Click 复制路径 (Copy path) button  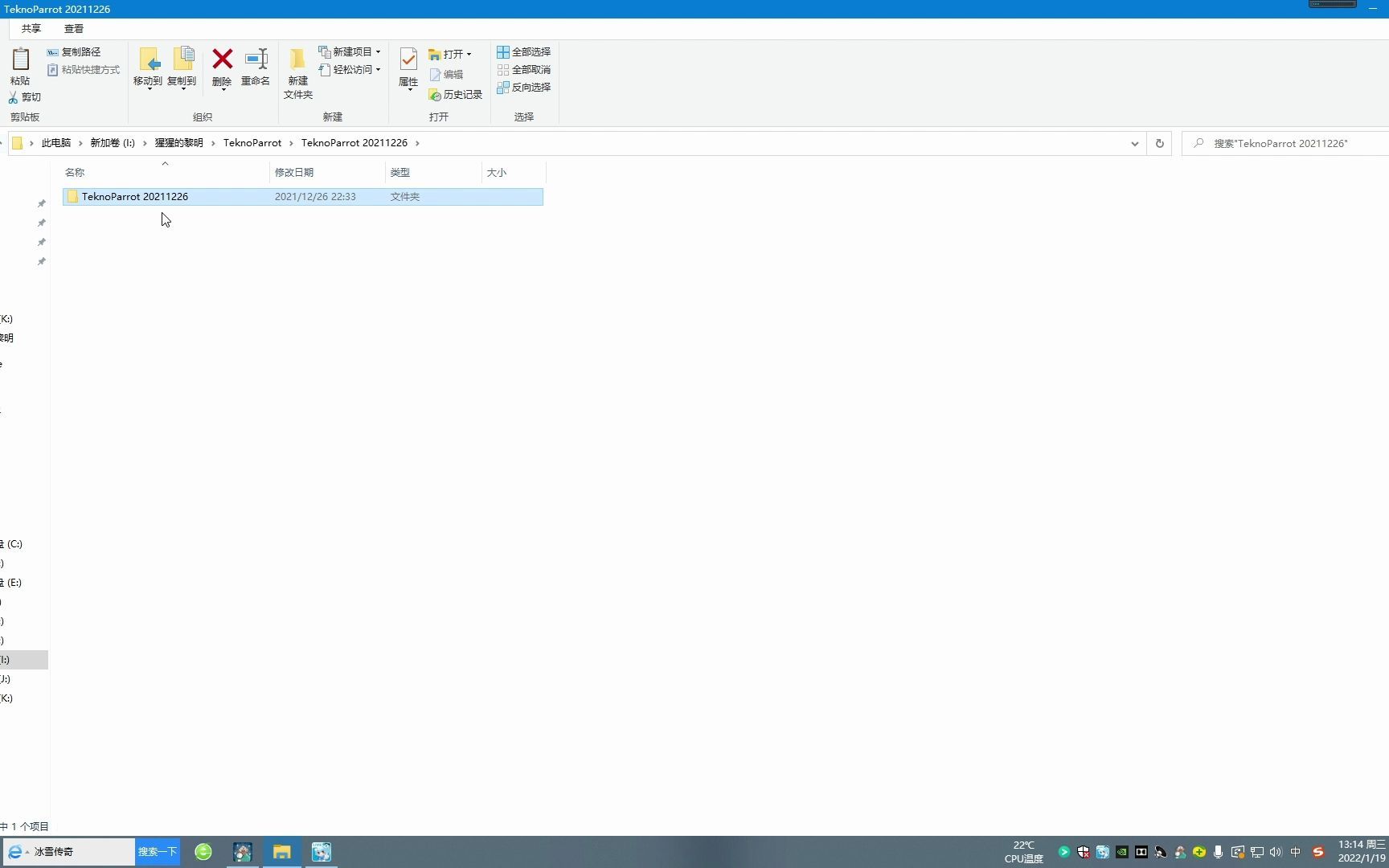[74, 51]
